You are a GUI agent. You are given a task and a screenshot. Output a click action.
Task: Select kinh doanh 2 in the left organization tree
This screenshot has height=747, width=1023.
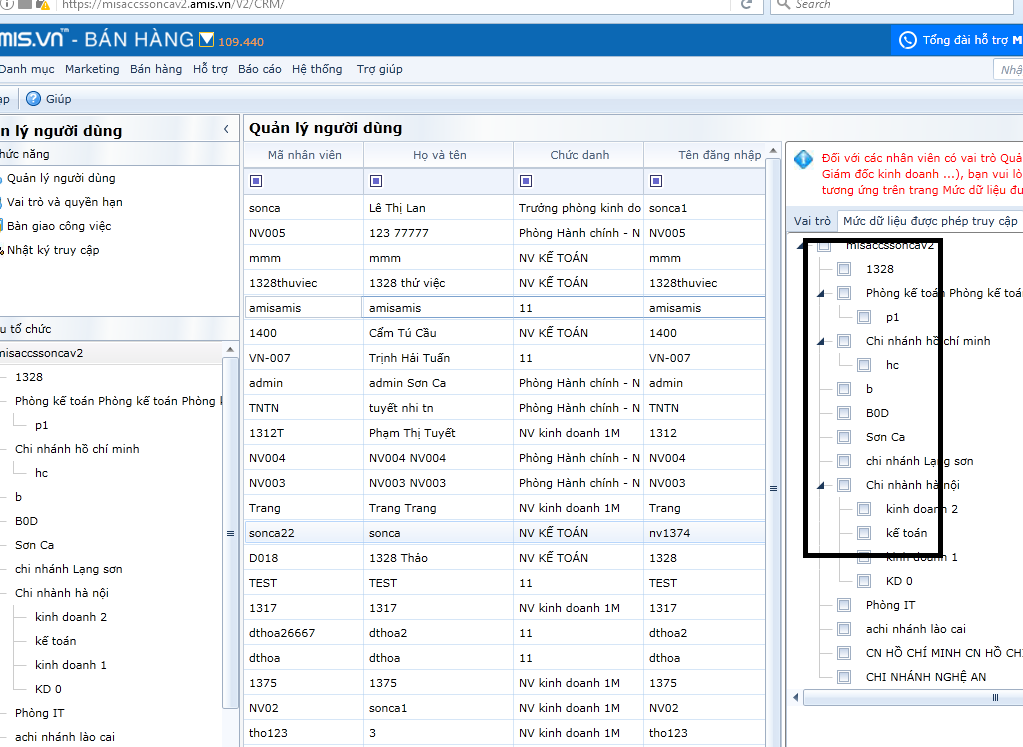(x=71, y=617)
